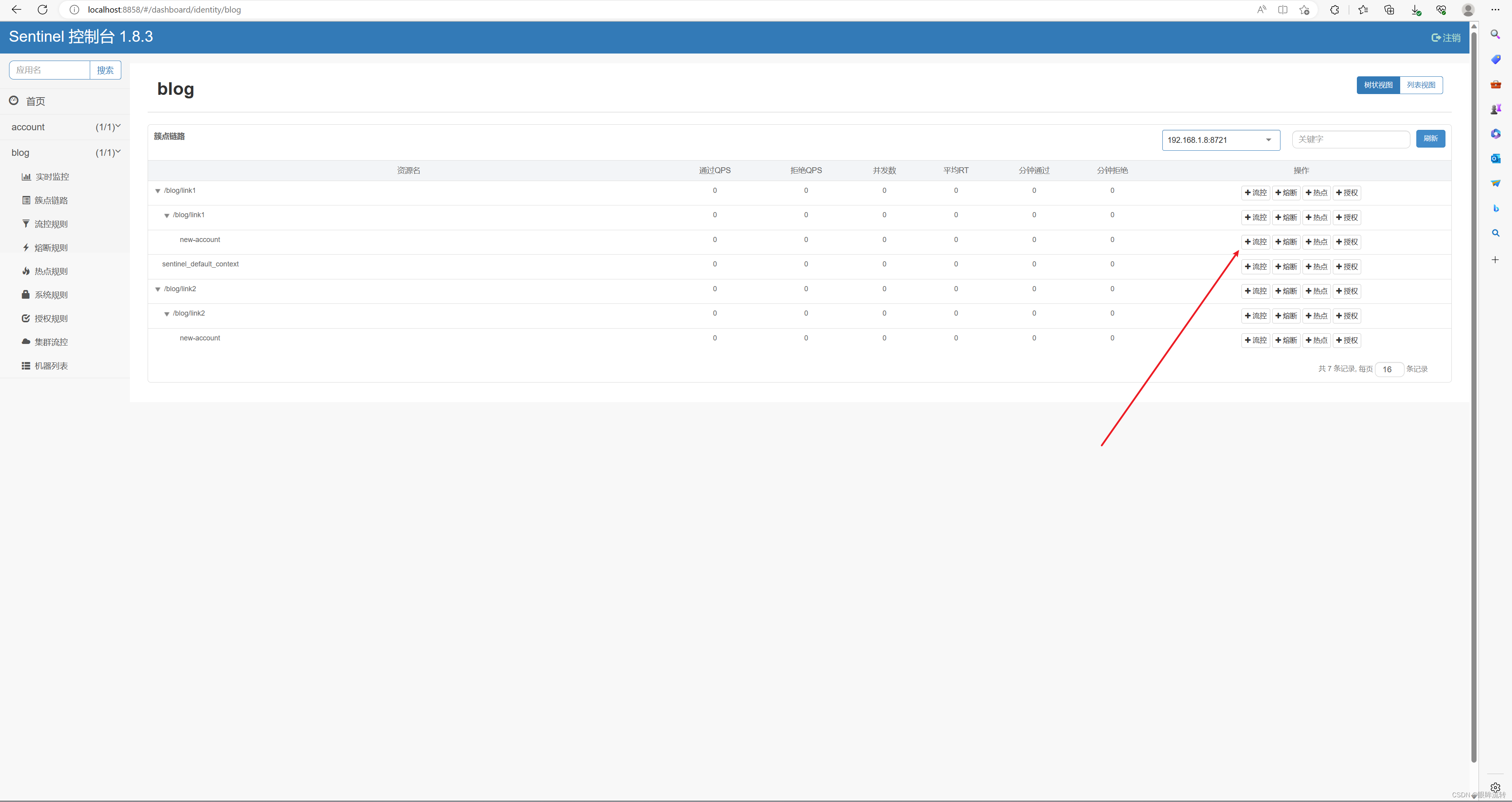Screen dimensions: 1512x802
Task: Open 熔断规则 menu item
Action: [x=51, y=248]
